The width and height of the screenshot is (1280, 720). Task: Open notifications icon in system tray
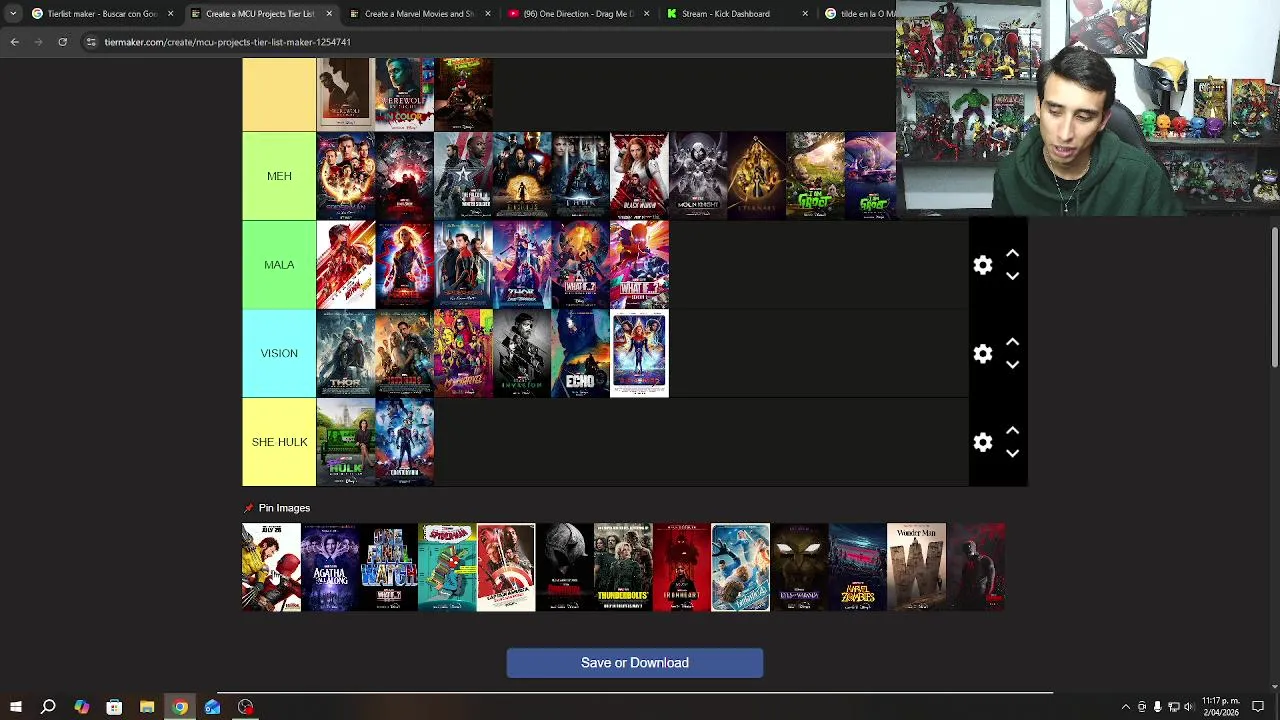1258,707
